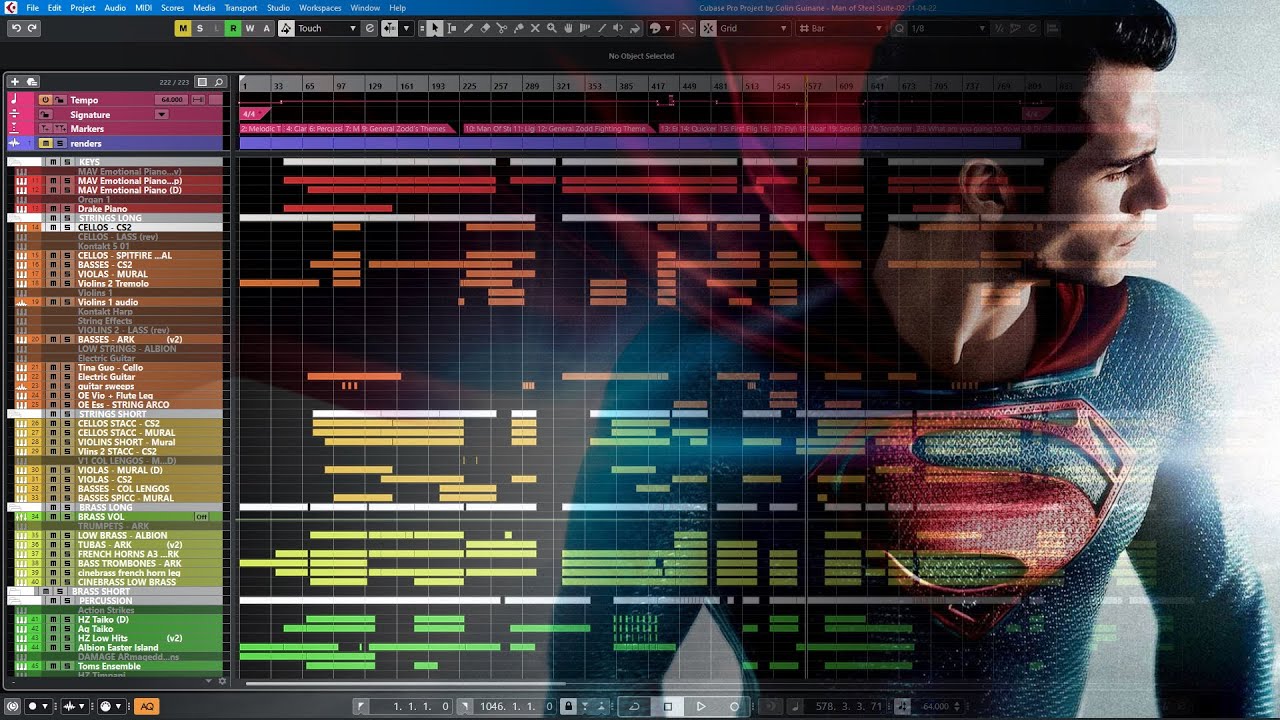Click the Comp hand tool
Image resolution: width=1280 pixels, height=720 pixels.
pyautogui.click(x=568, y=28)
